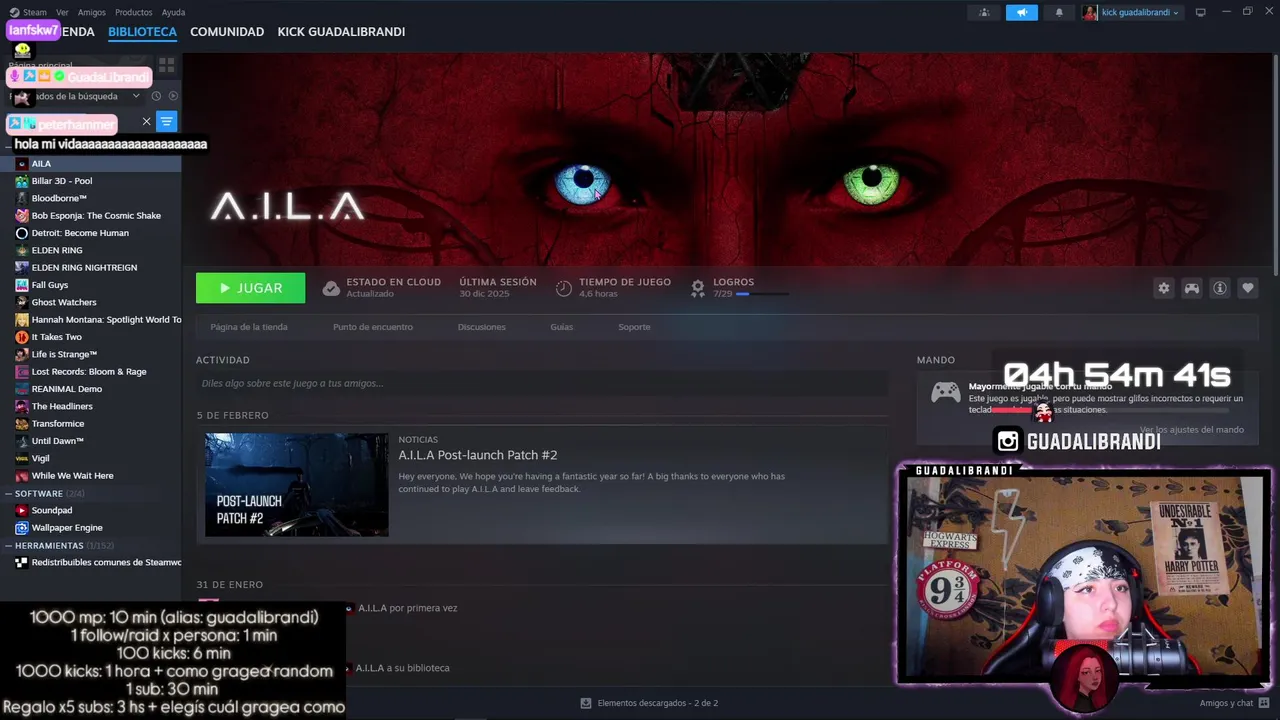Go to the BIBLIOTECA section
The width and height of the screenshot is (1280, 720).
pyautogui.click(x=142, y=32)
